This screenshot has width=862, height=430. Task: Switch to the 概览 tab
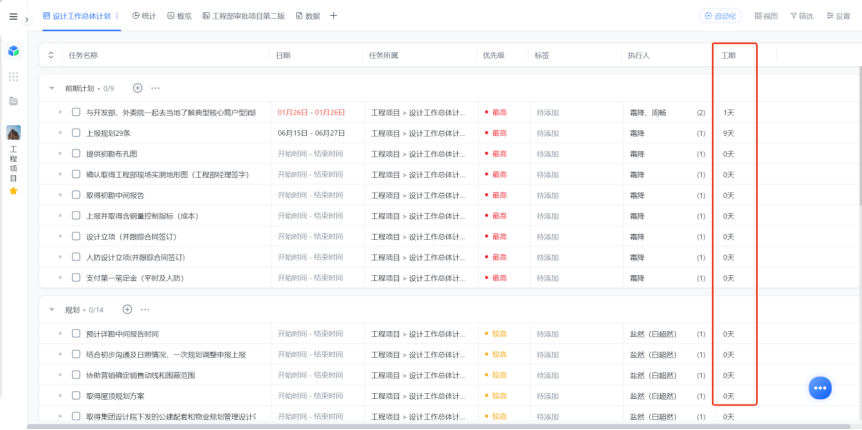tap(179, 16)
